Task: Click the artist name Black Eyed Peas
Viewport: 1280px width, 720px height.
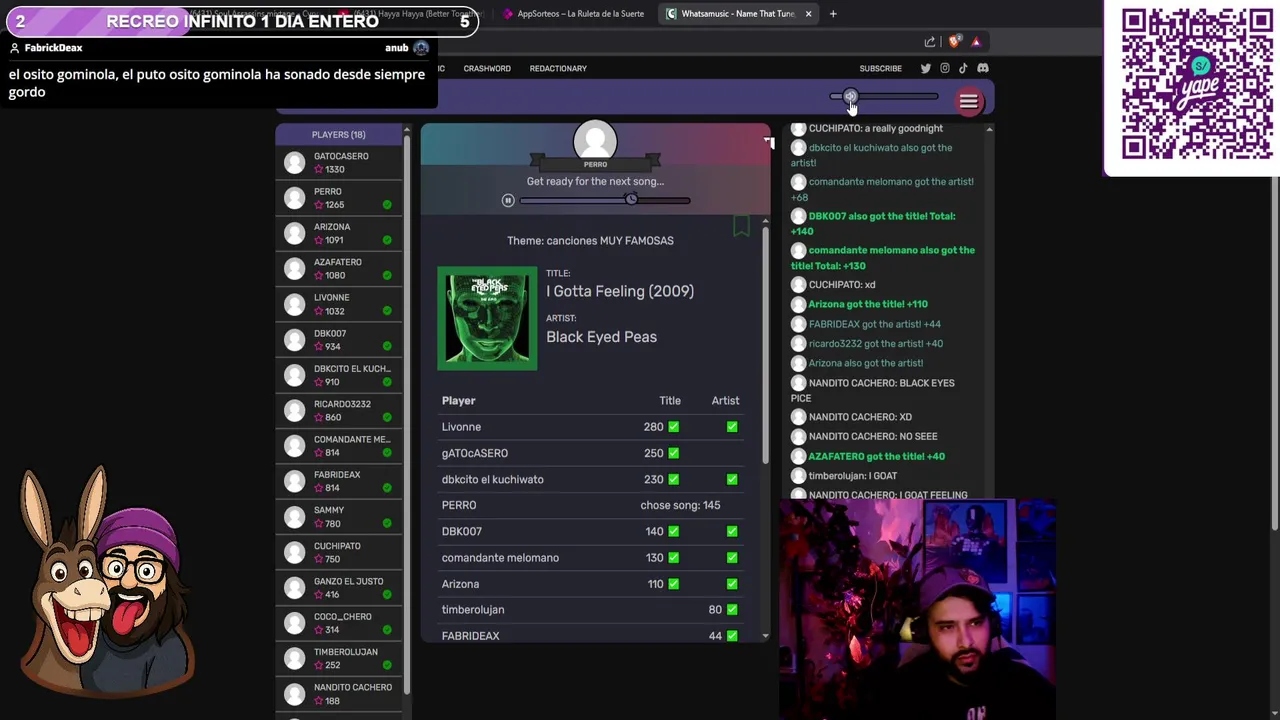Action: pyautogui.click(x=601, y=337)
